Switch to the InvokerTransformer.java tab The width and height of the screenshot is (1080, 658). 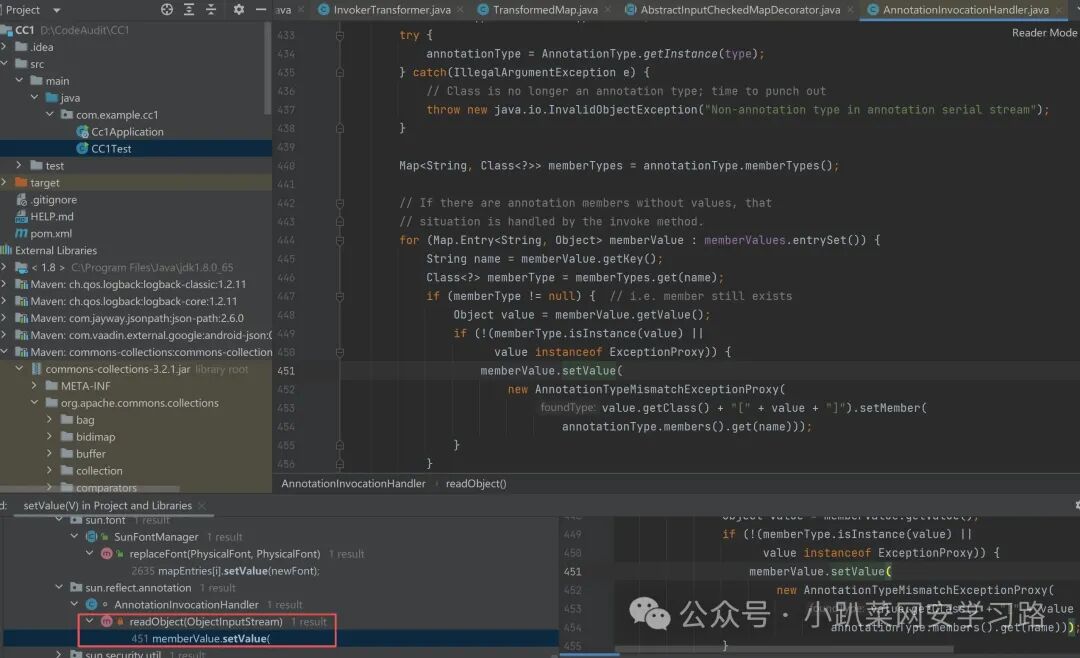point(391,10)
